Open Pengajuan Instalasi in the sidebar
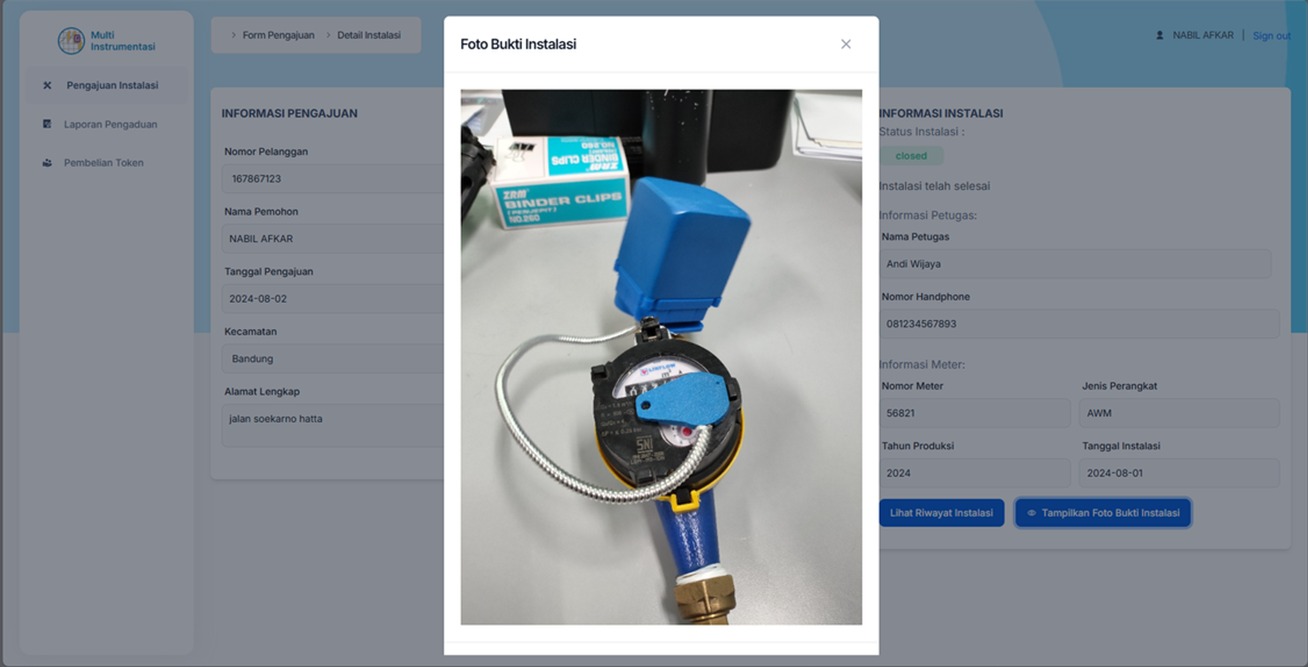Image resolution: width=1308 pixels, height=667 pixels. (x=112, y=86)
